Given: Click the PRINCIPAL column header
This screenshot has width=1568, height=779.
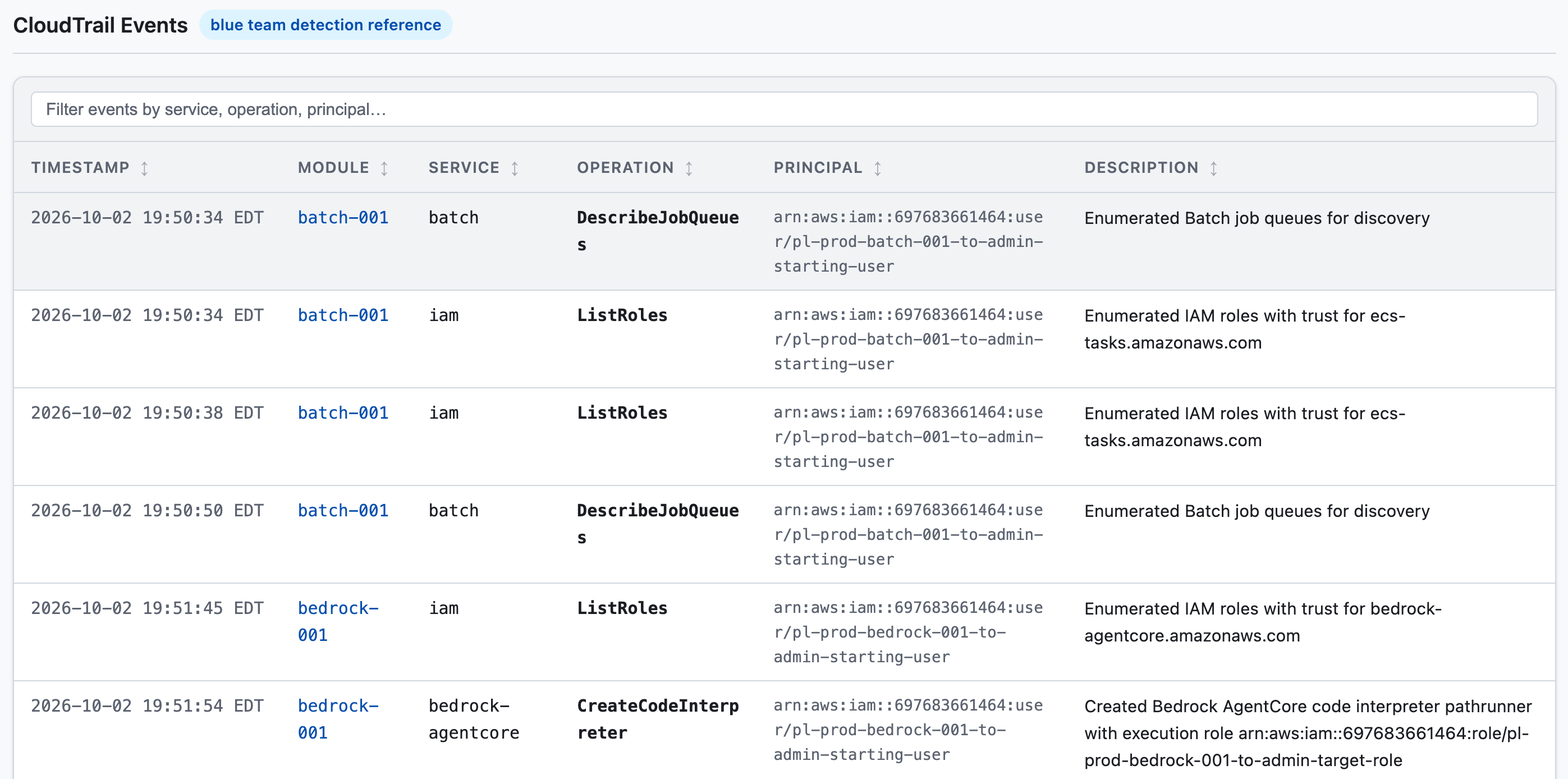Looking at the screenshot, I should click(x=828, y=168).
